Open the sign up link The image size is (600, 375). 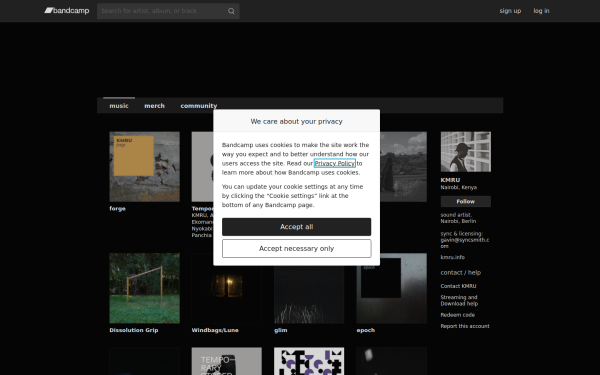510,11
